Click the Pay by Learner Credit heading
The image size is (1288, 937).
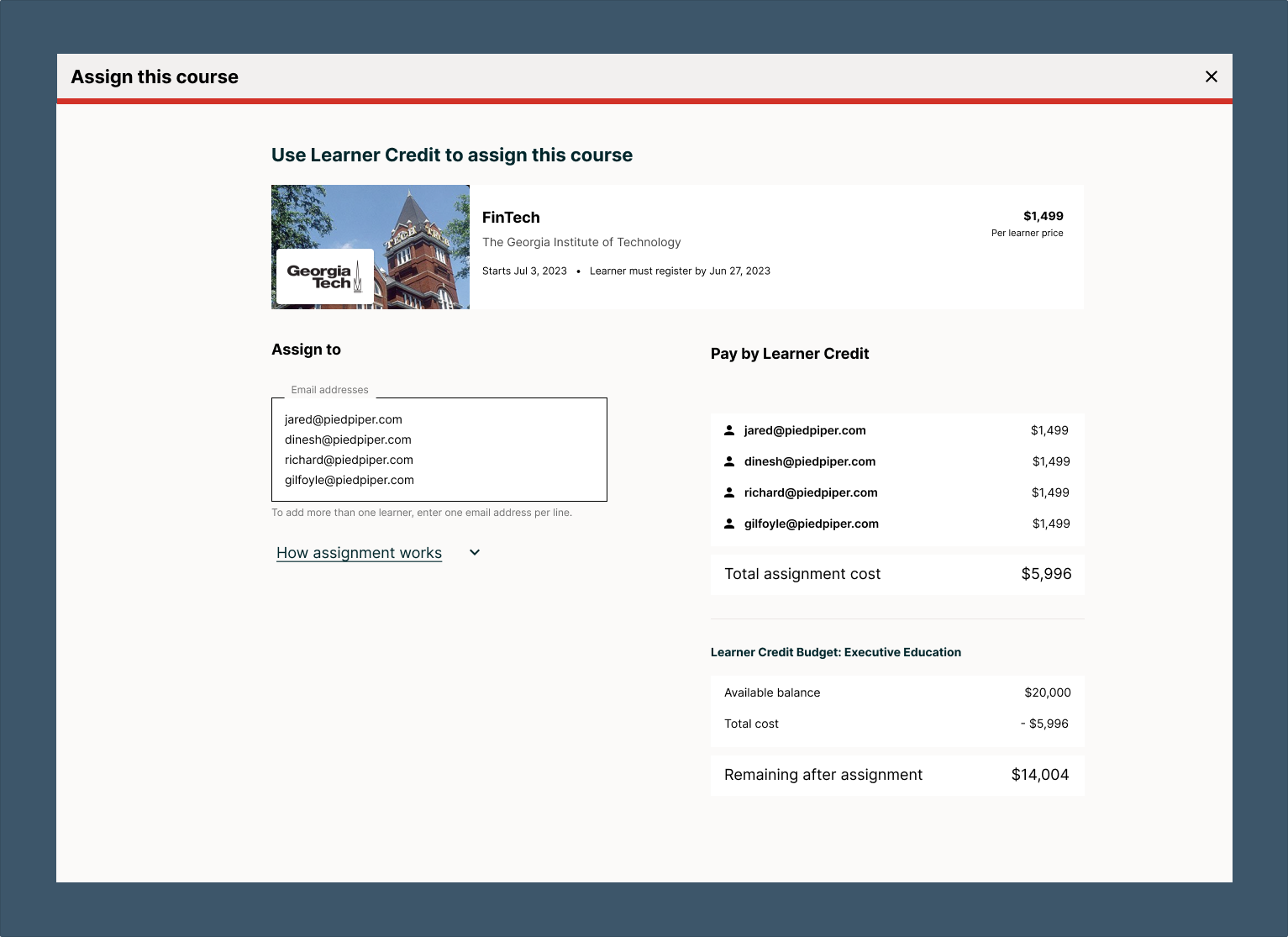(790, 354)
